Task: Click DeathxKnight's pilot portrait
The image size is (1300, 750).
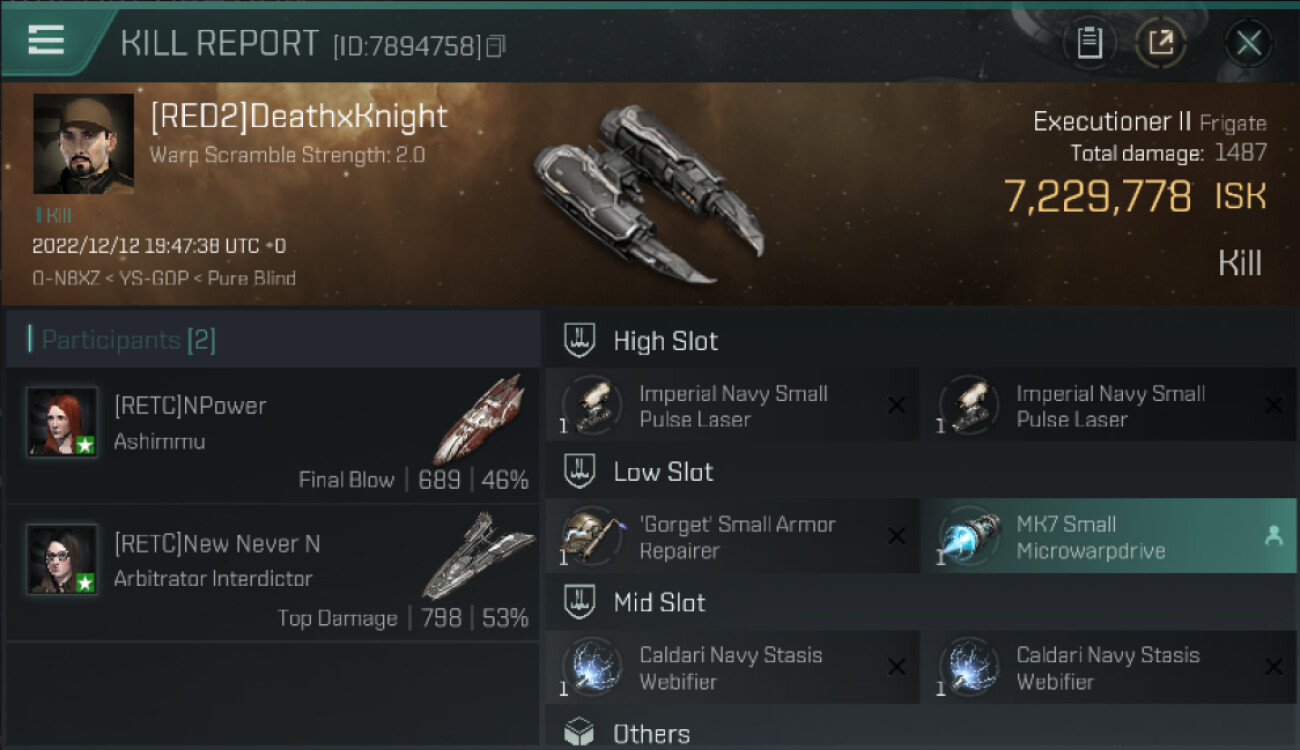Action: point(83,143)
